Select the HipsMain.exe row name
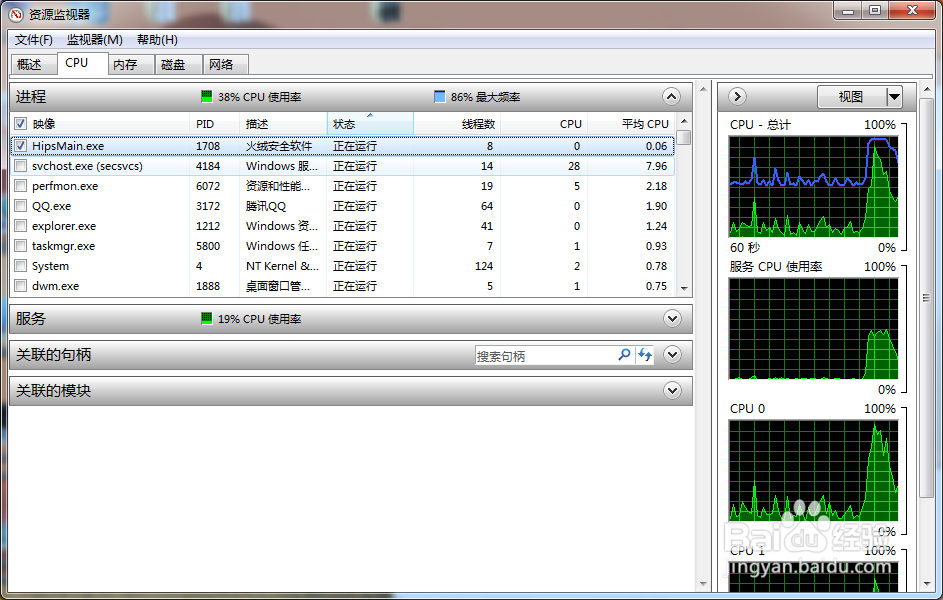Viewport: 943px width, 600px height. [68, 146]
